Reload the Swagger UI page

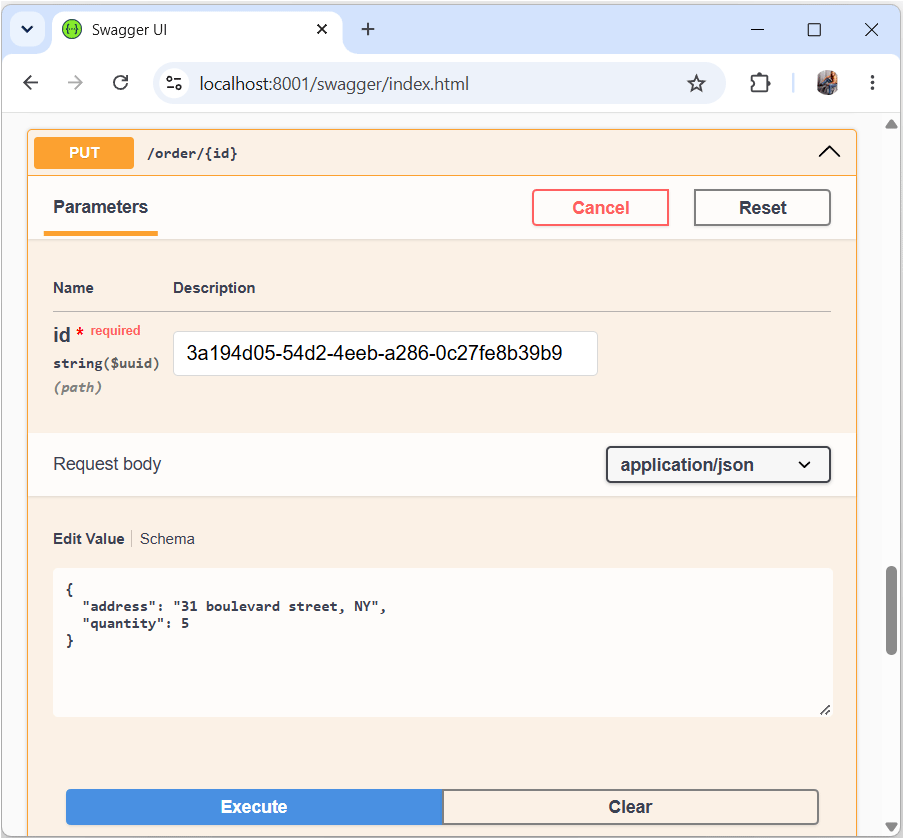[120, 83]
